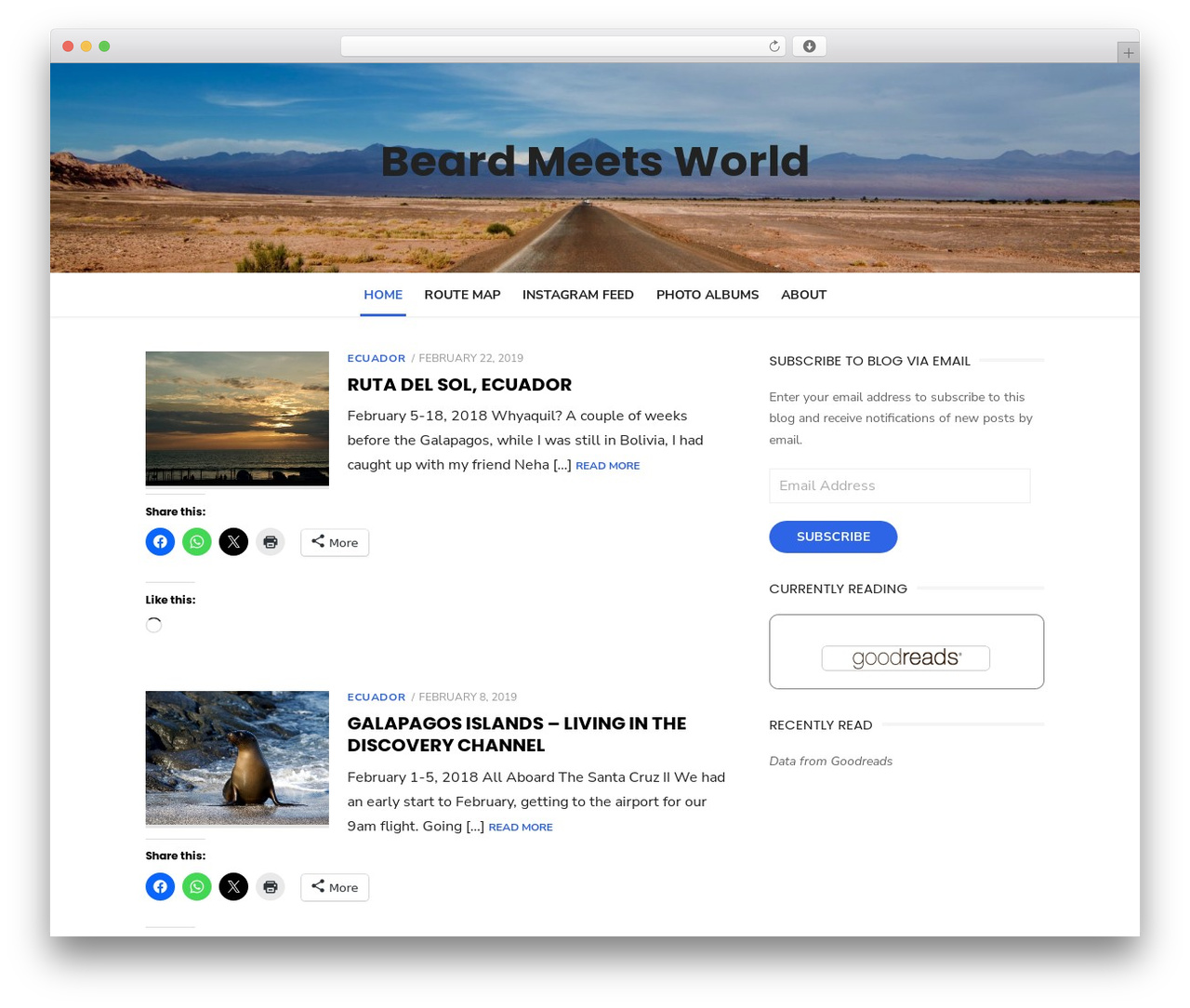Open the Photo Albums page
The image size is (1190, 1008).
coord(707,295)
